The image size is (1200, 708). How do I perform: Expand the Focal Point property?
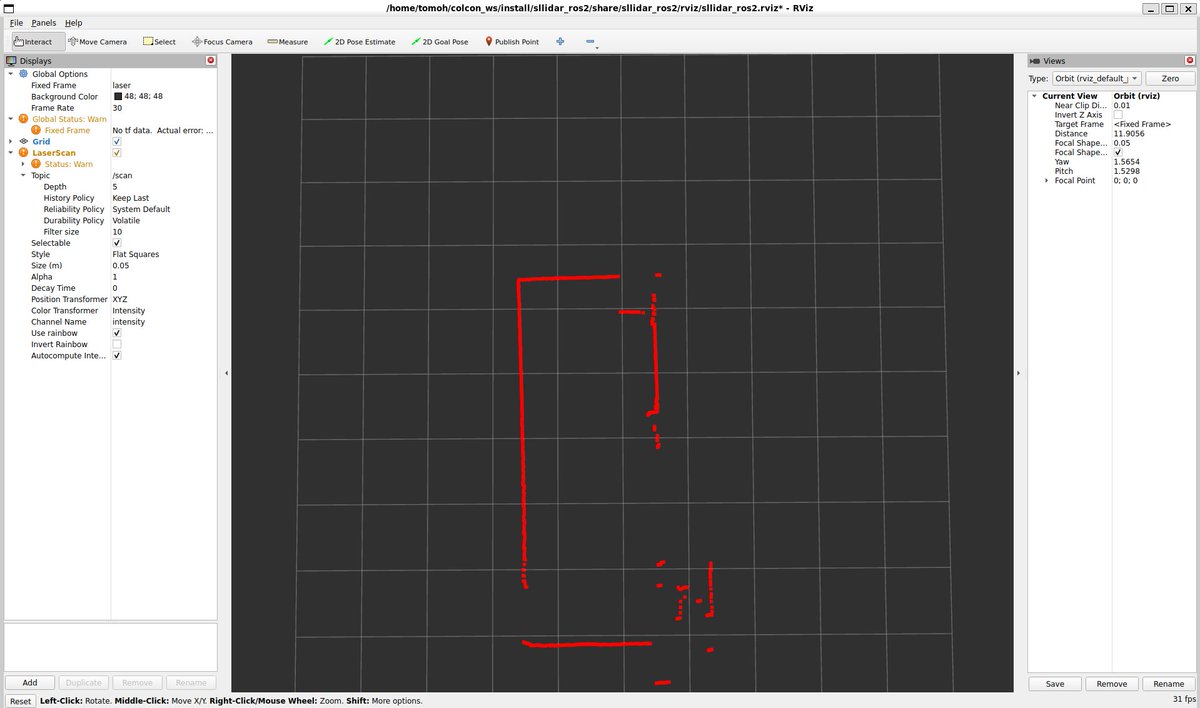pyautogui.click(x=1047, y=180)
